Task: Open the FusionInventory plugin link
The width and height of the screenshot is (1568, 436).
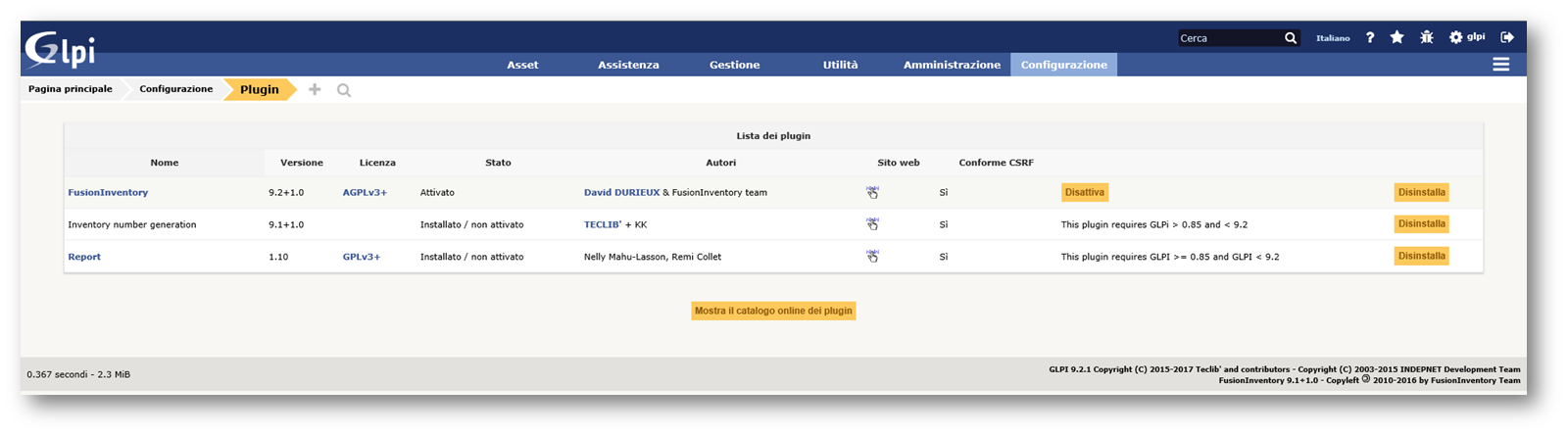Action: [108, 192]
